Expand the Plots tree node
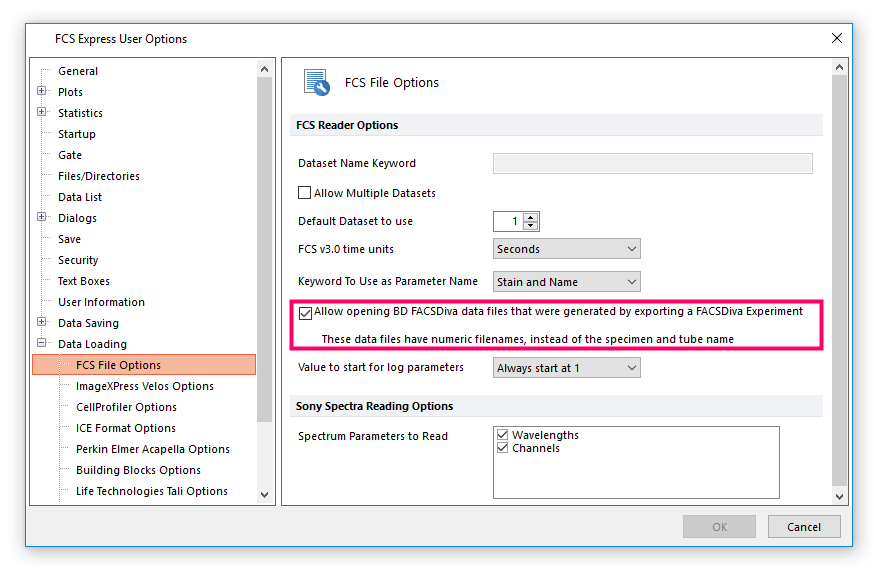This screenshot has height=578, width=874. 42,91
